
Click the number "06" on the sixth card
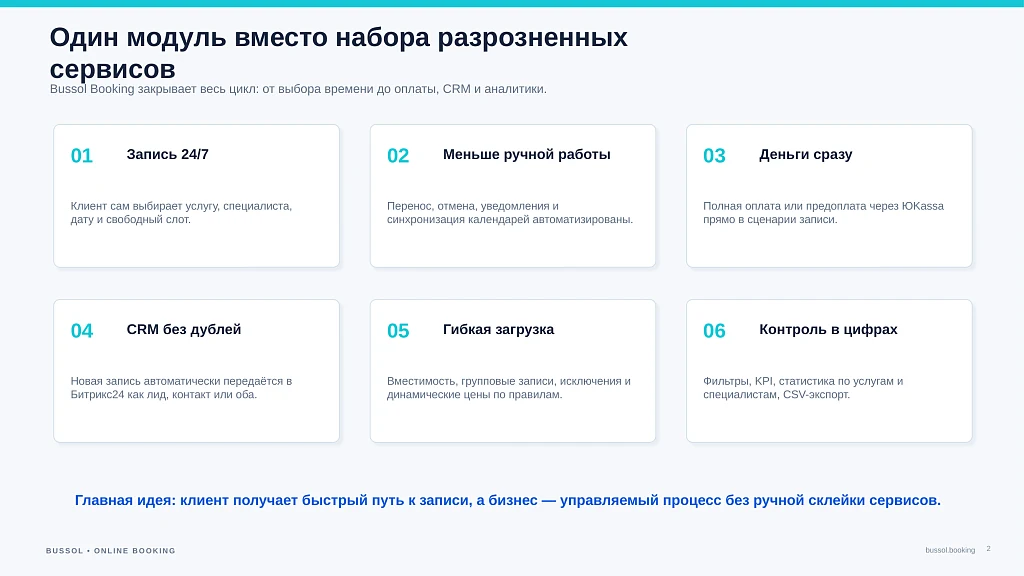point(714,330)
